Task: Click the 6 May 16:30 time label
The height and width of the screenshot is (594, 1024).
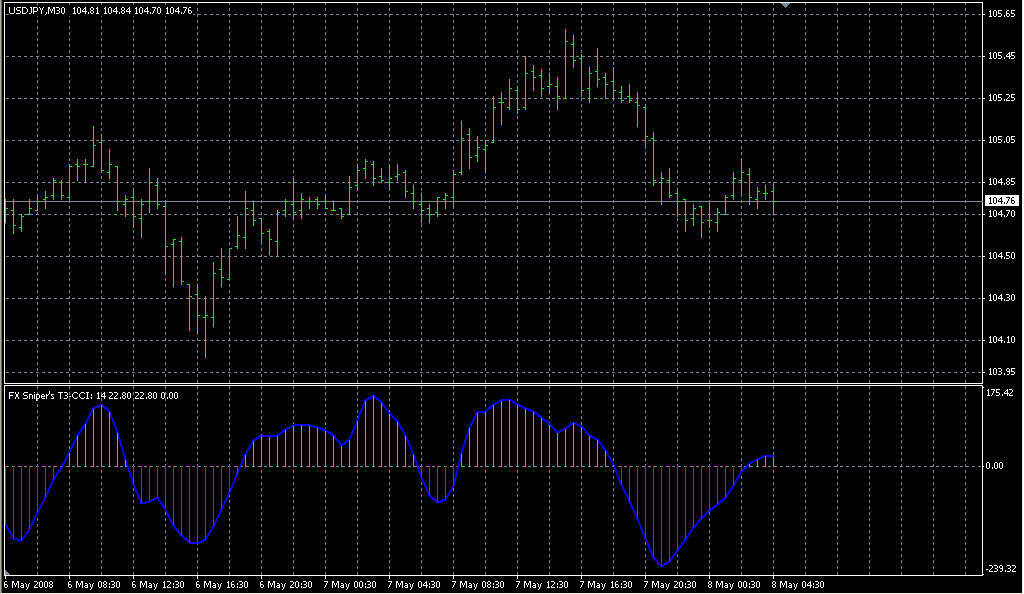Action: click(222, 584)
